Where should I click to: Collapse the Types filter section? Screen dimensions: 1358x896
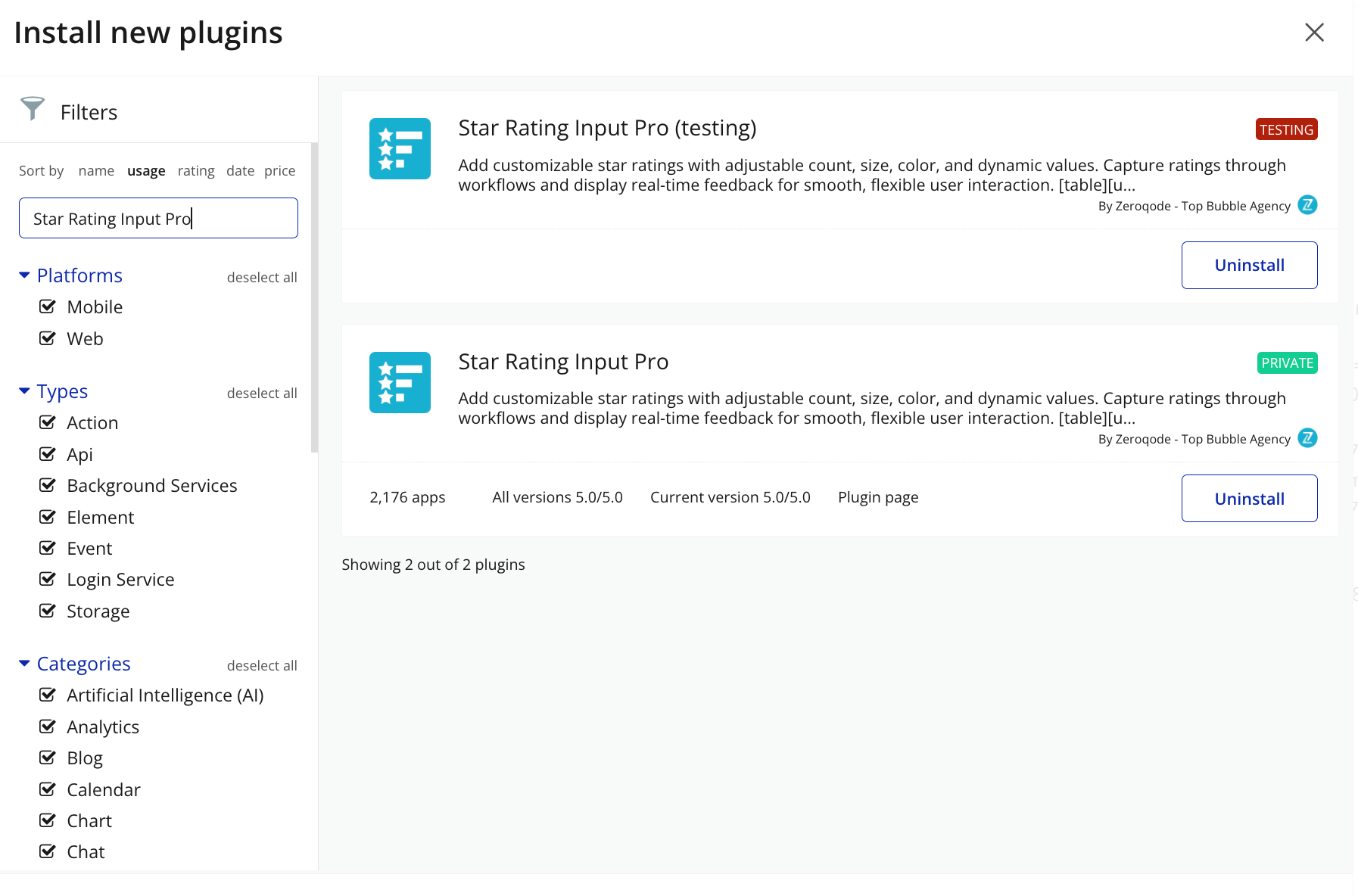pyautogui.click(x=24, y=391)
